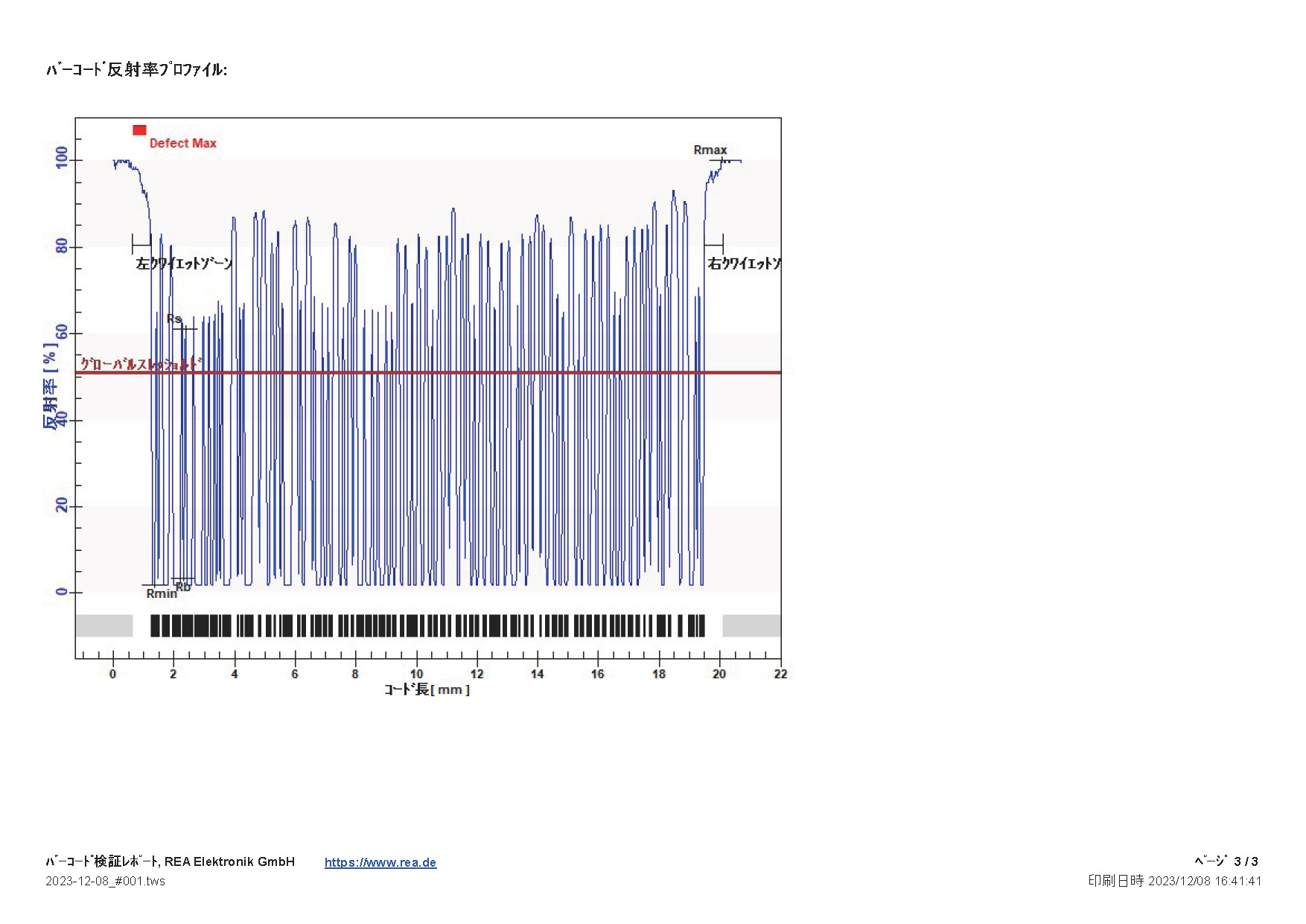Click the footer text REA Elektronik GmbH

click(x=229, y=861)
